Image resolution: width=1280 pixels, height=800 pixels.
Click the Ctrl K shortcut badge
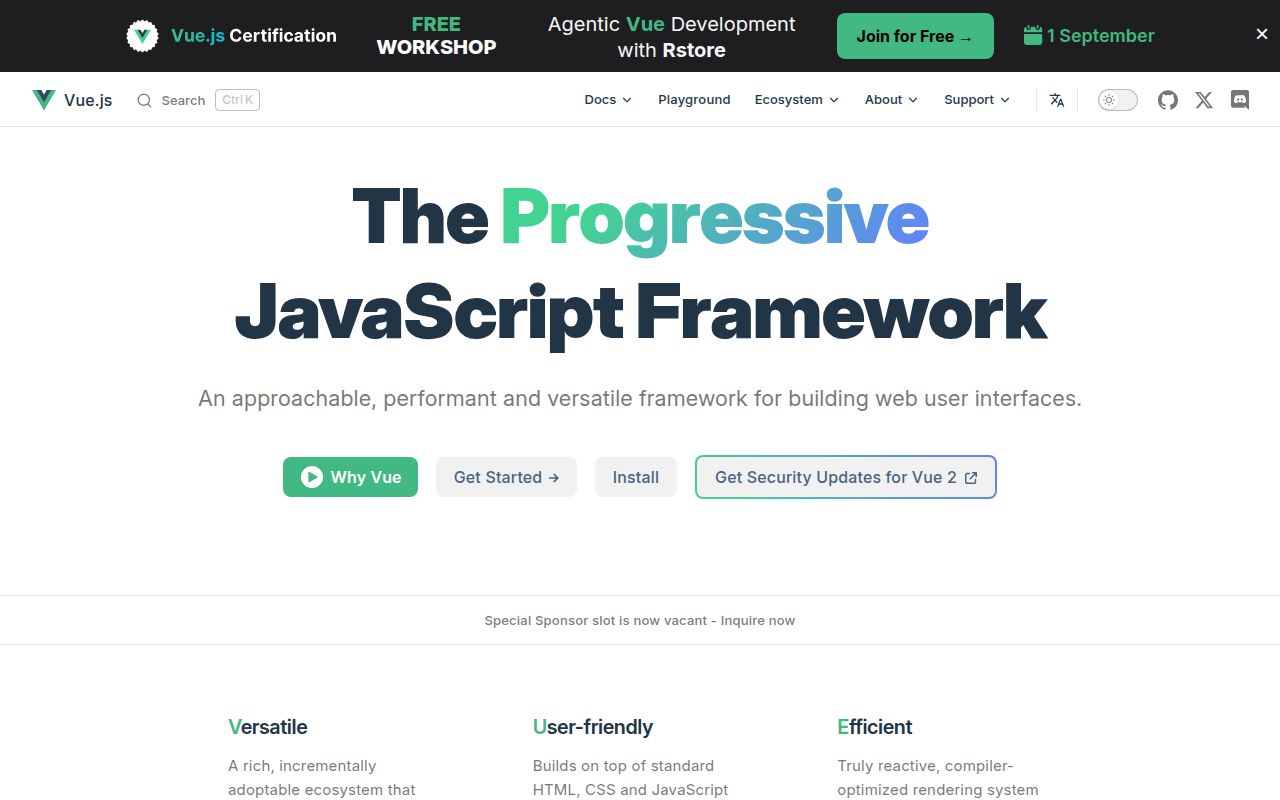[237, 100]
